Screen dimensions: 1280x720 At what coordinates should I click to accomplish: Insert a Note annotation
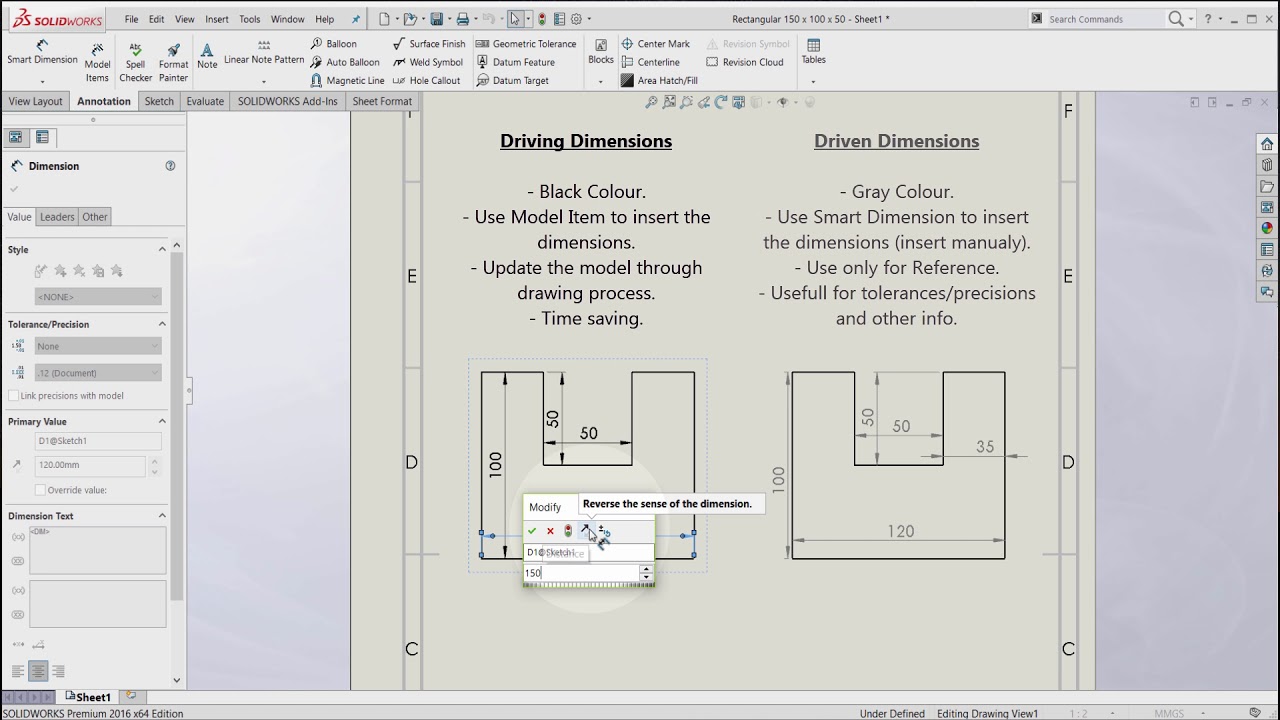[x=207, y=56]
